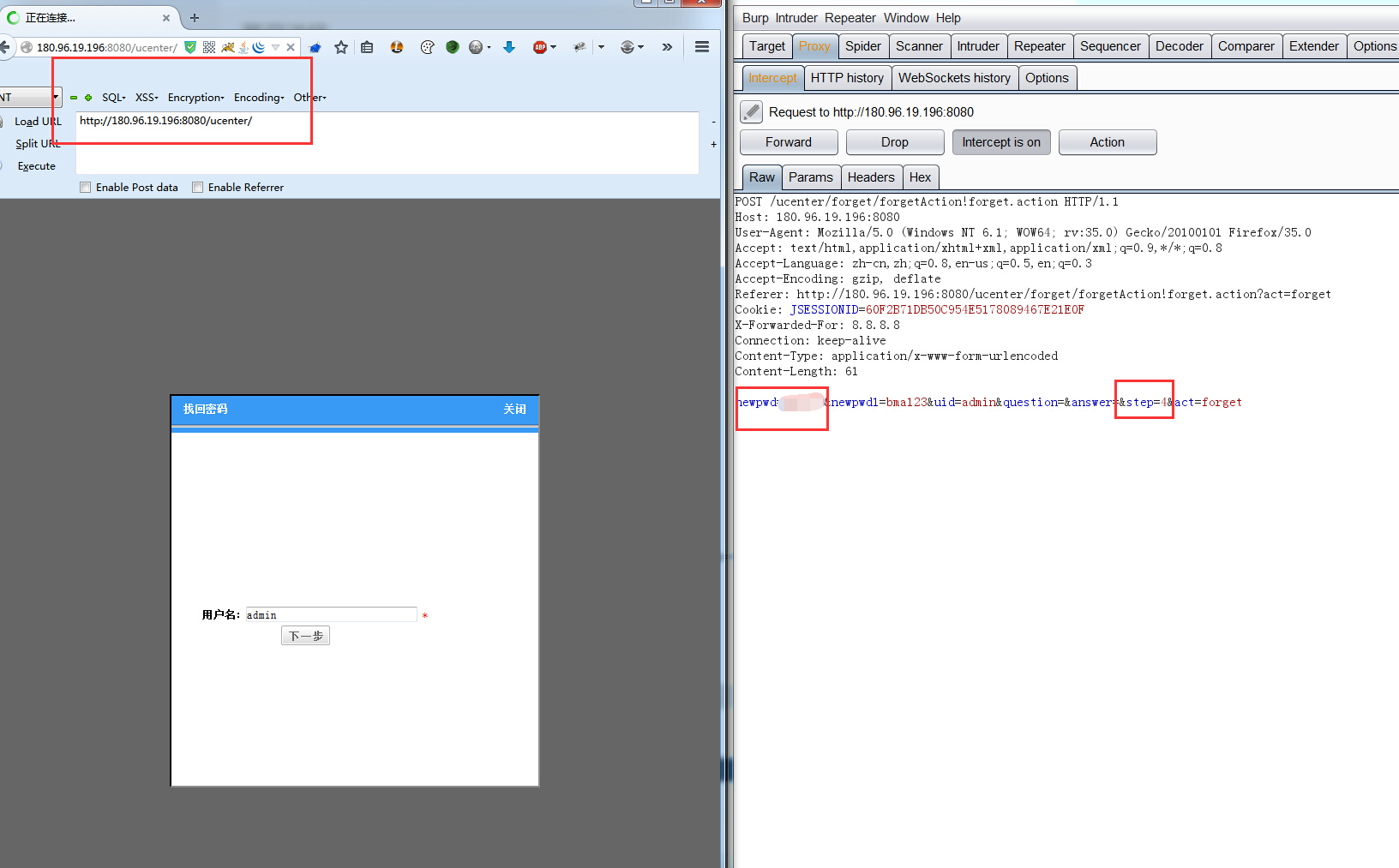
Task: Click Execute in HackBar
Action: [x=36, y=166]
